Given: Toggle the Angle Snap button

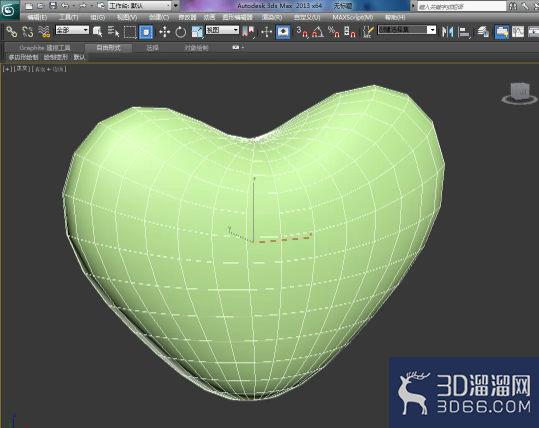Looking at the screenshot, I should pyautogui.click(x=318, y=32).
